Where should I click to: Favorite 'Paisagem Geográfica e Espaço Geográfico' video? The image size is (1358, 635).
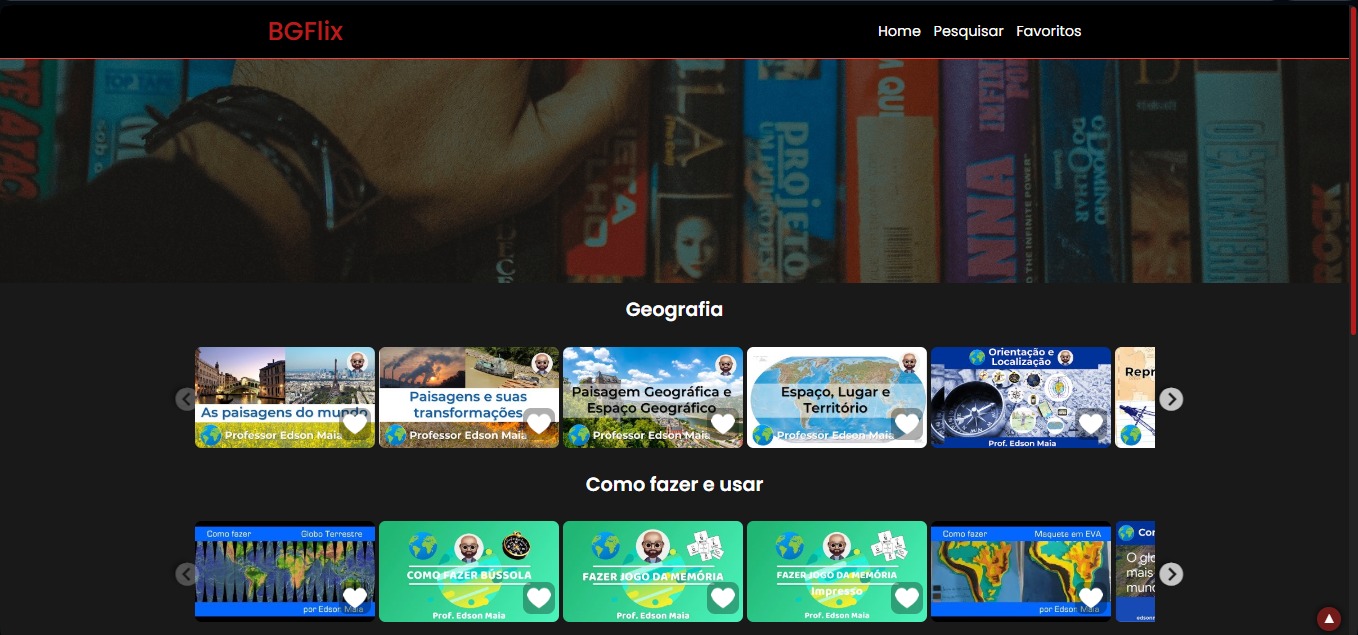pyautogui.click(x=723, y=423)
